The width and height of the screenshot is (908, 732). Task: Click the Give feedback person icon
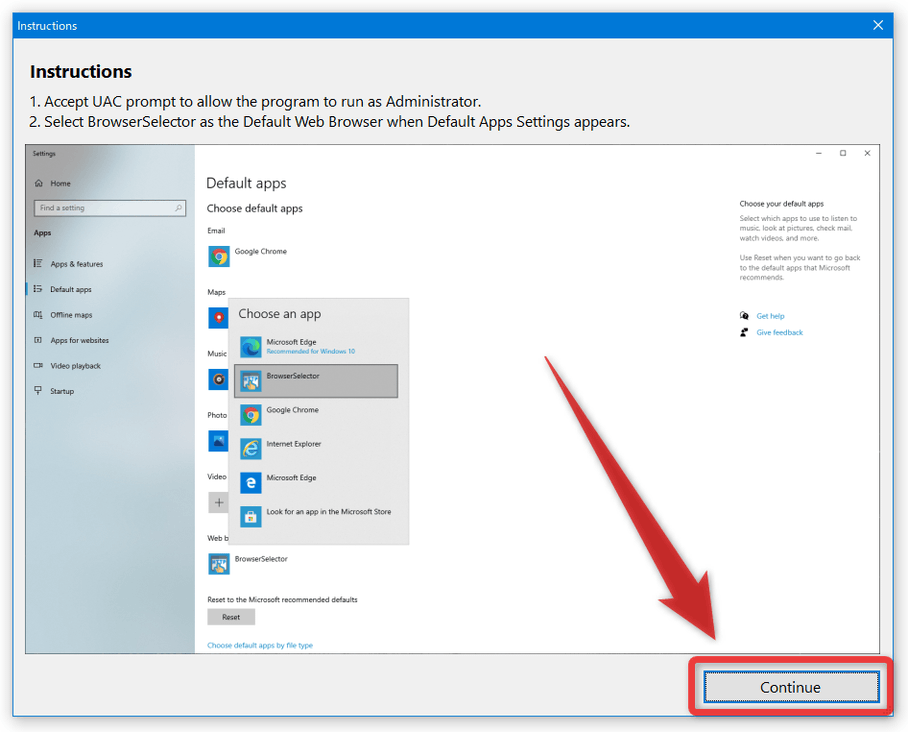coord(744,332)
